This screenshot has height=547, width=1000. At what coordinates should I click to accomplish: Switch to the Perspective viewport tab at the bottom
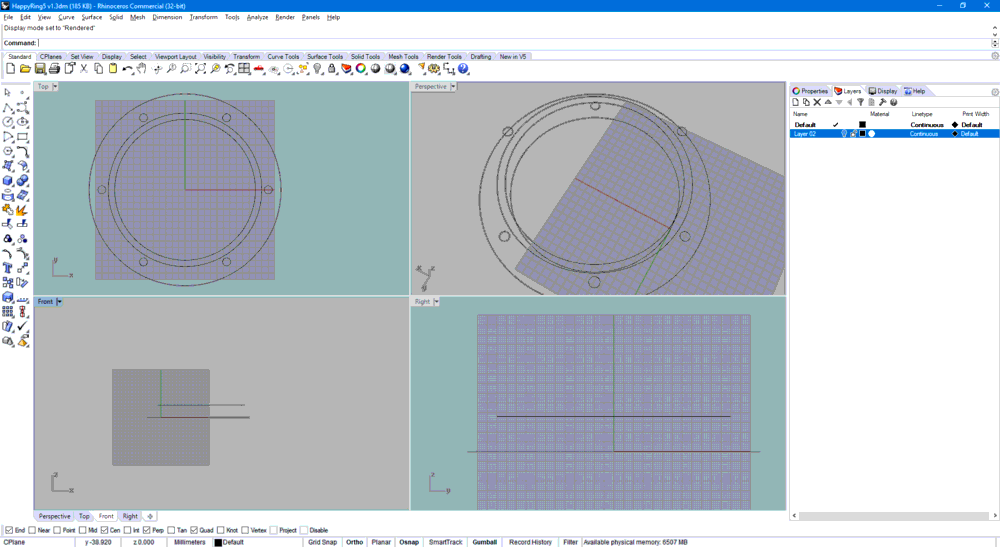pyautogui.click(x=54, y=516)
